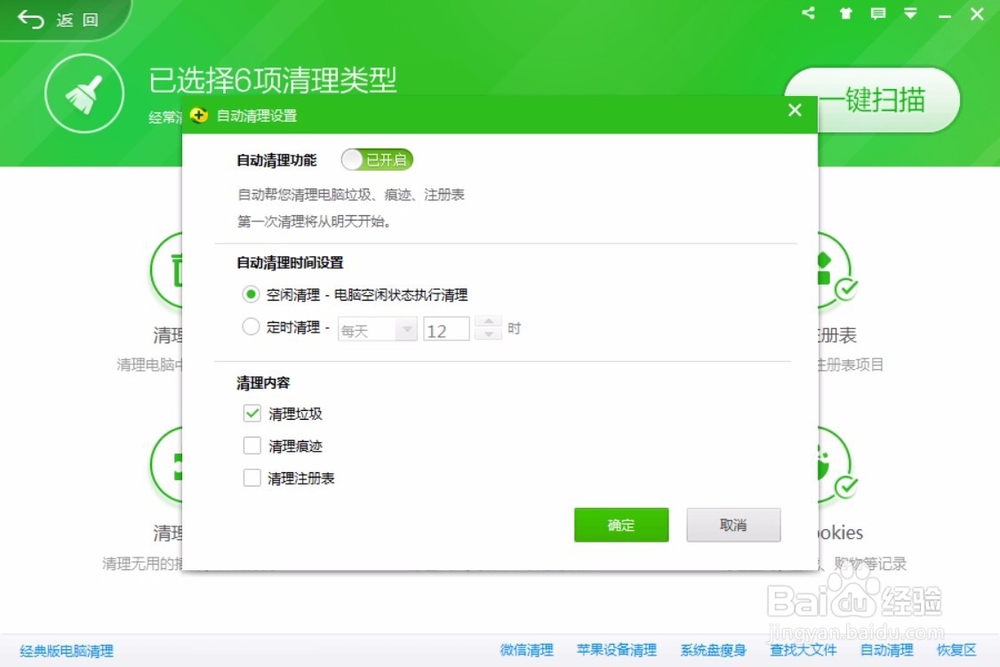Open 查找大文件 from the bottom bar

point(802,650)
